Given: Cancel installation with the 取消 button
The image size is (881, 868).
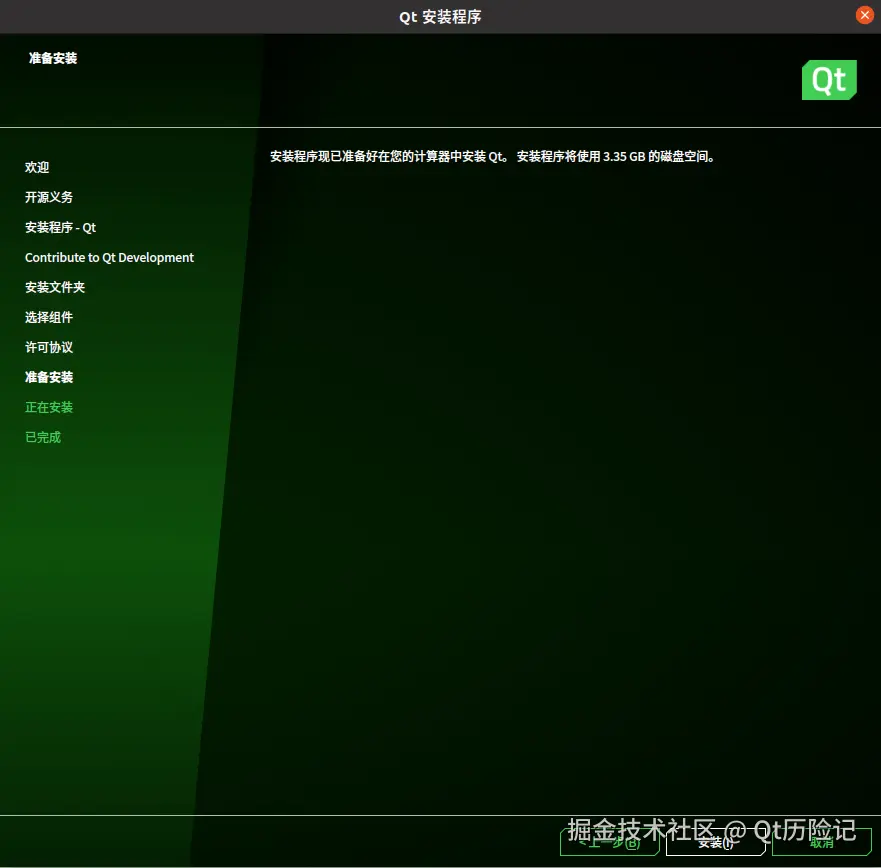Looking at the screenshot, I should [x=821, y=842].
